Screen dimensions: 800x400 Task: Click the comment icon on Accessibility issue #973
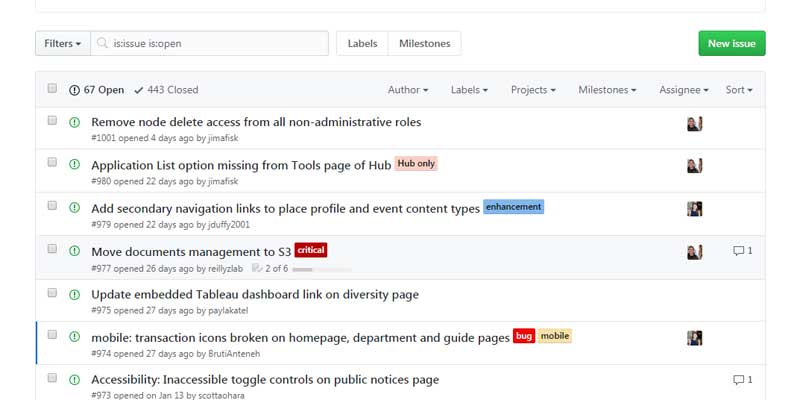click(738, 380)
